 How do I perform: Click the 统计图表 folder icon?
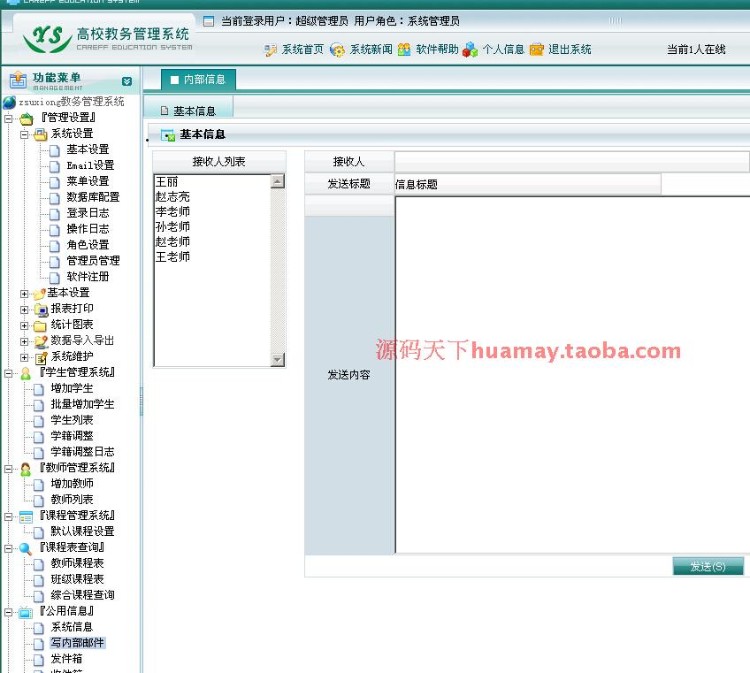pos(40,326)
